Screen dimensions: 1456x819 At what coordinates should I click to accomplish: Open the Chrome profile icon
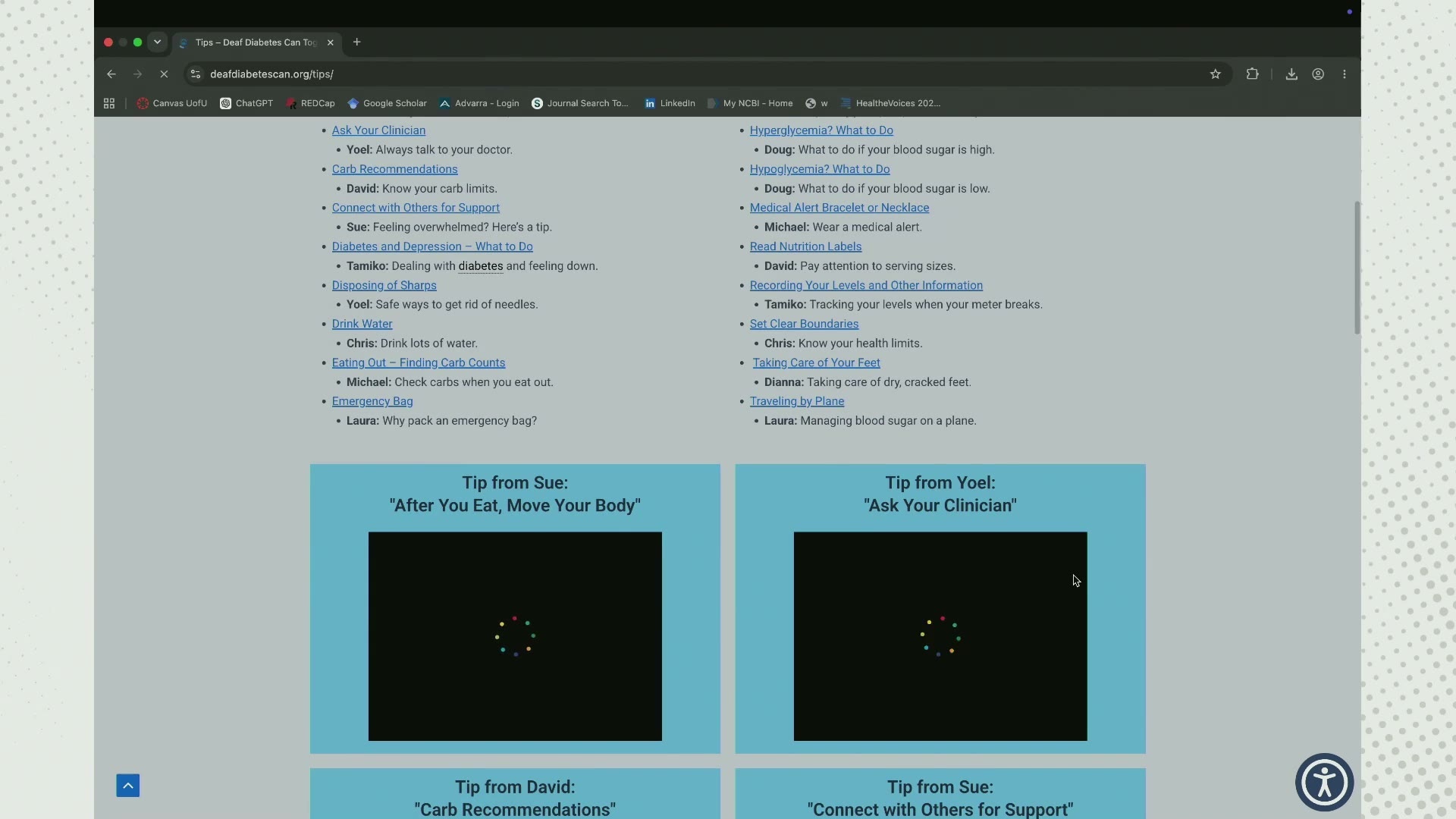(x=1318, y=74)
